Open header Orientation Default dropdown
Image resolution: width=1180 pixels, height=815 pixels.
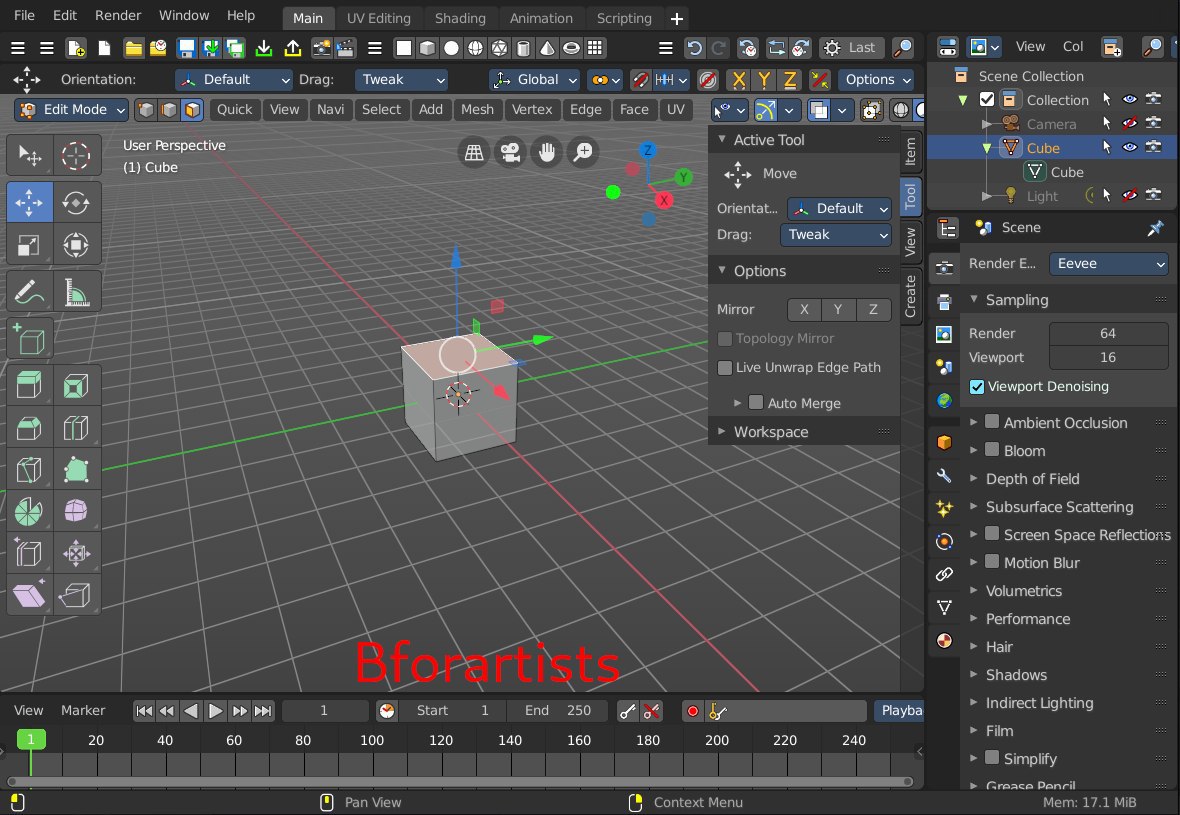pyautogui.click(x=233, y=80)
